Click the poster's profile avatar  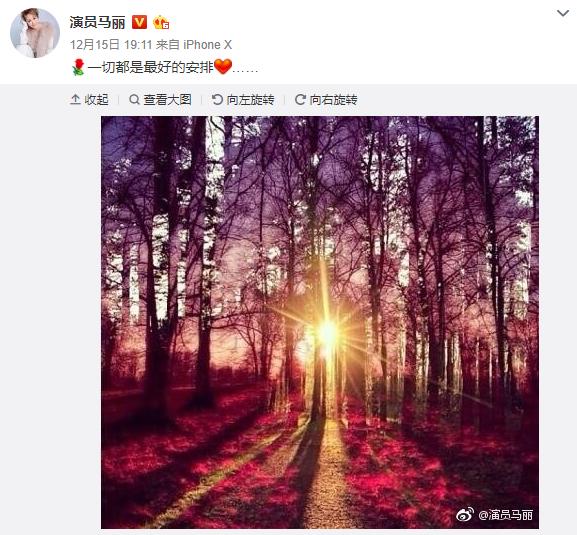(35, 33)
